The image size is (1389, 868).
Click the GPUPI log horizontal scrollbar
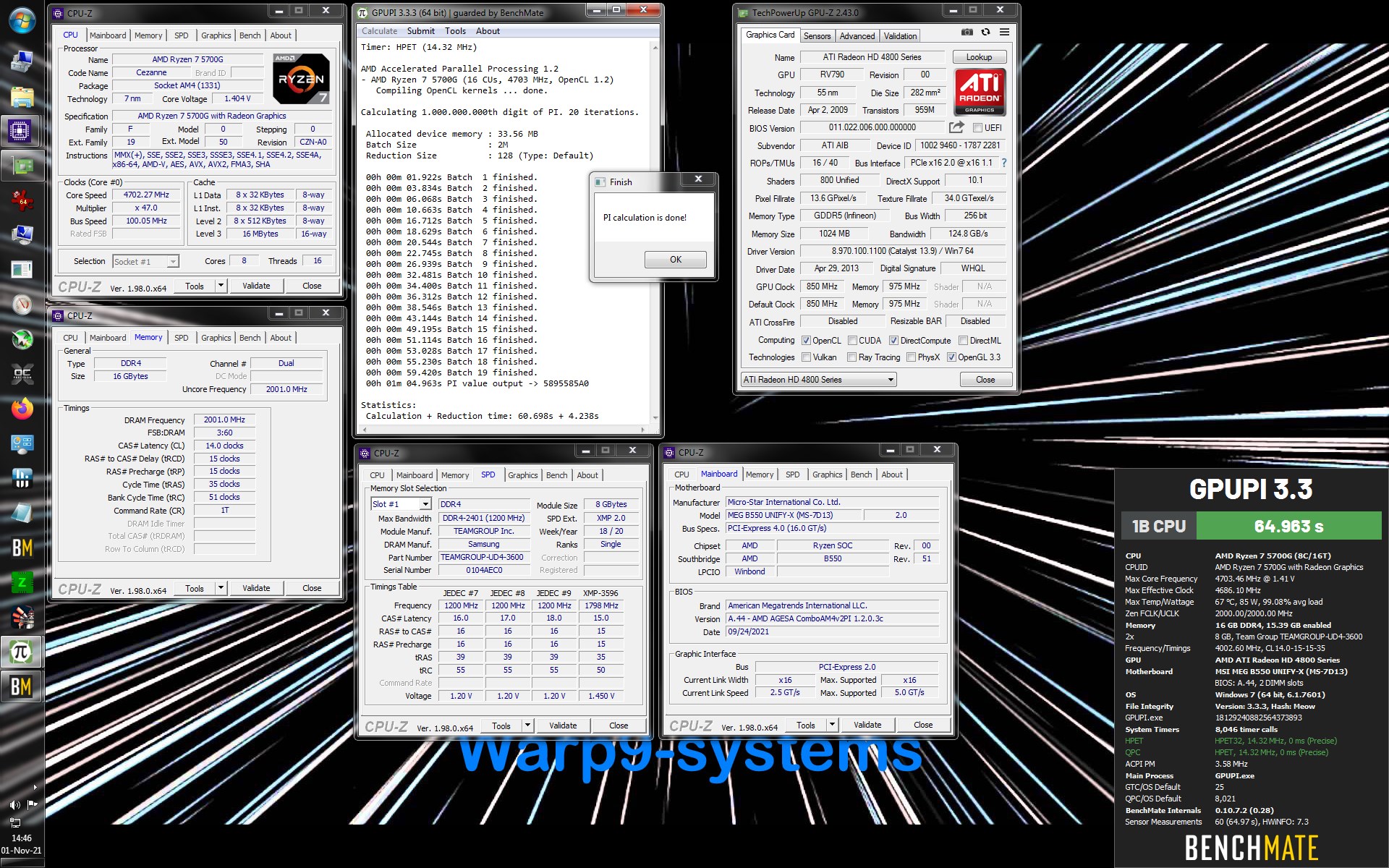point(502,430)
